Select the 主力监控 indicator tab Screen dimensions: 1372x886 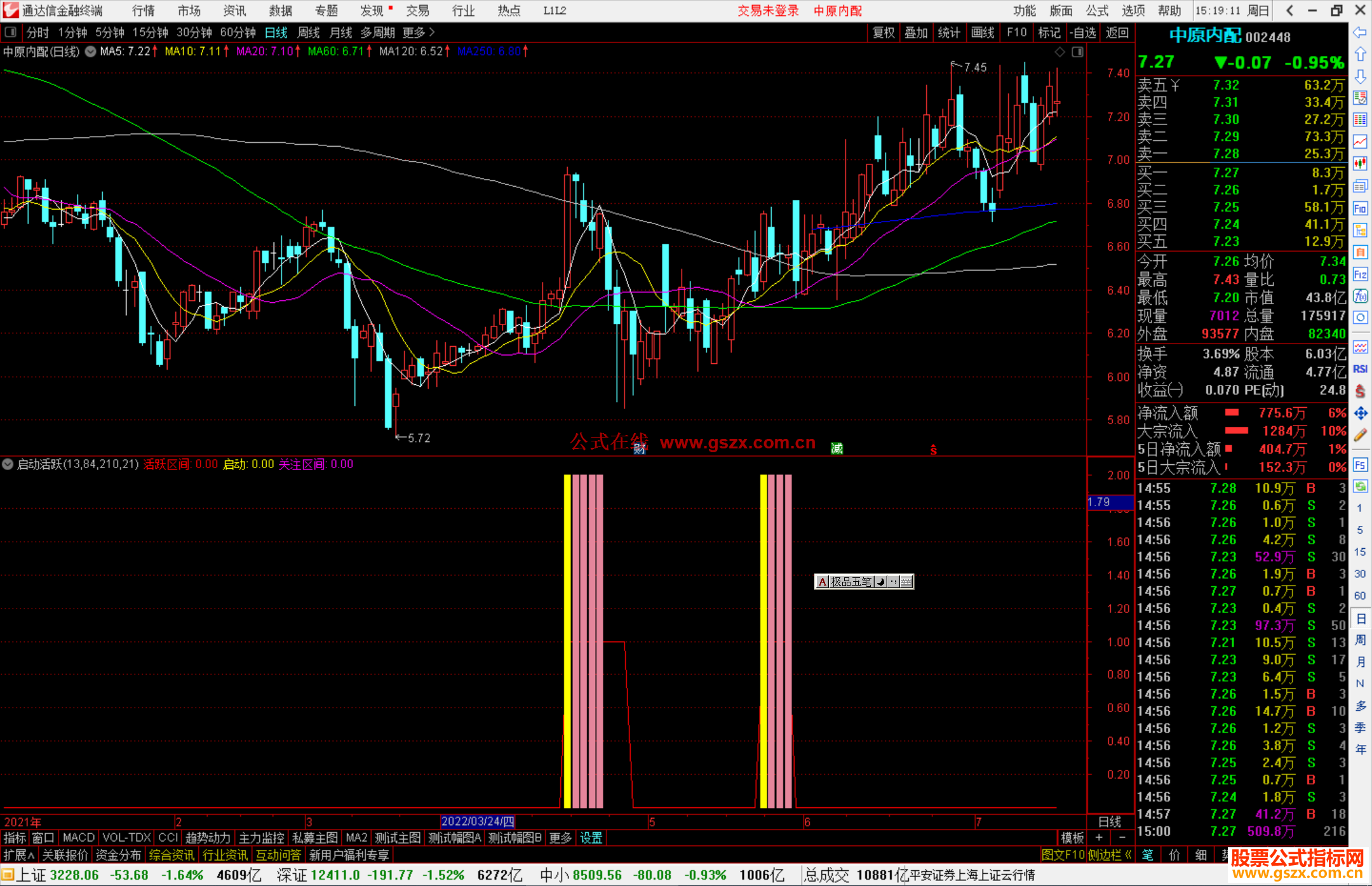click(x=262, y=838)
